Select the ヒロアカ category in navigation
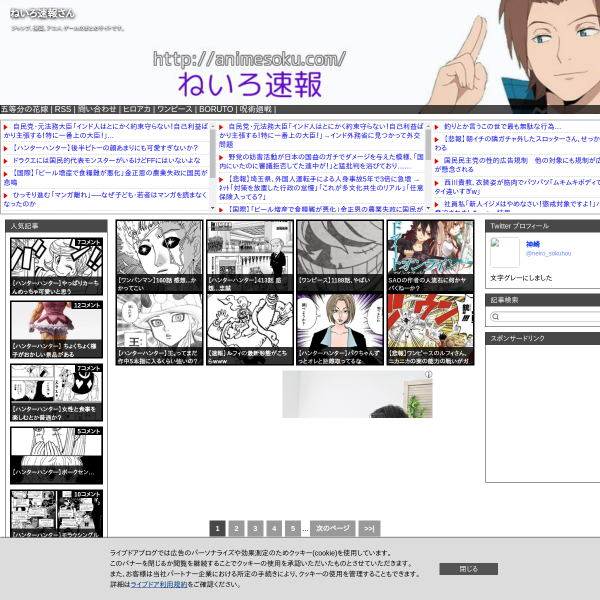 (137, 109)
